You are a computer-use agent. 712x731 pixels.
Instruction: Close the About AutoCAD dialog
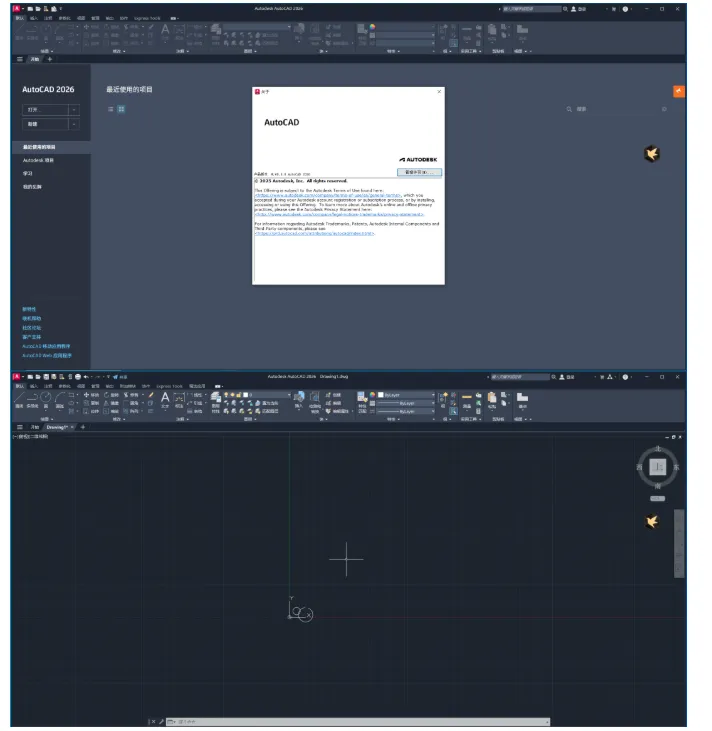pos(439,92)
